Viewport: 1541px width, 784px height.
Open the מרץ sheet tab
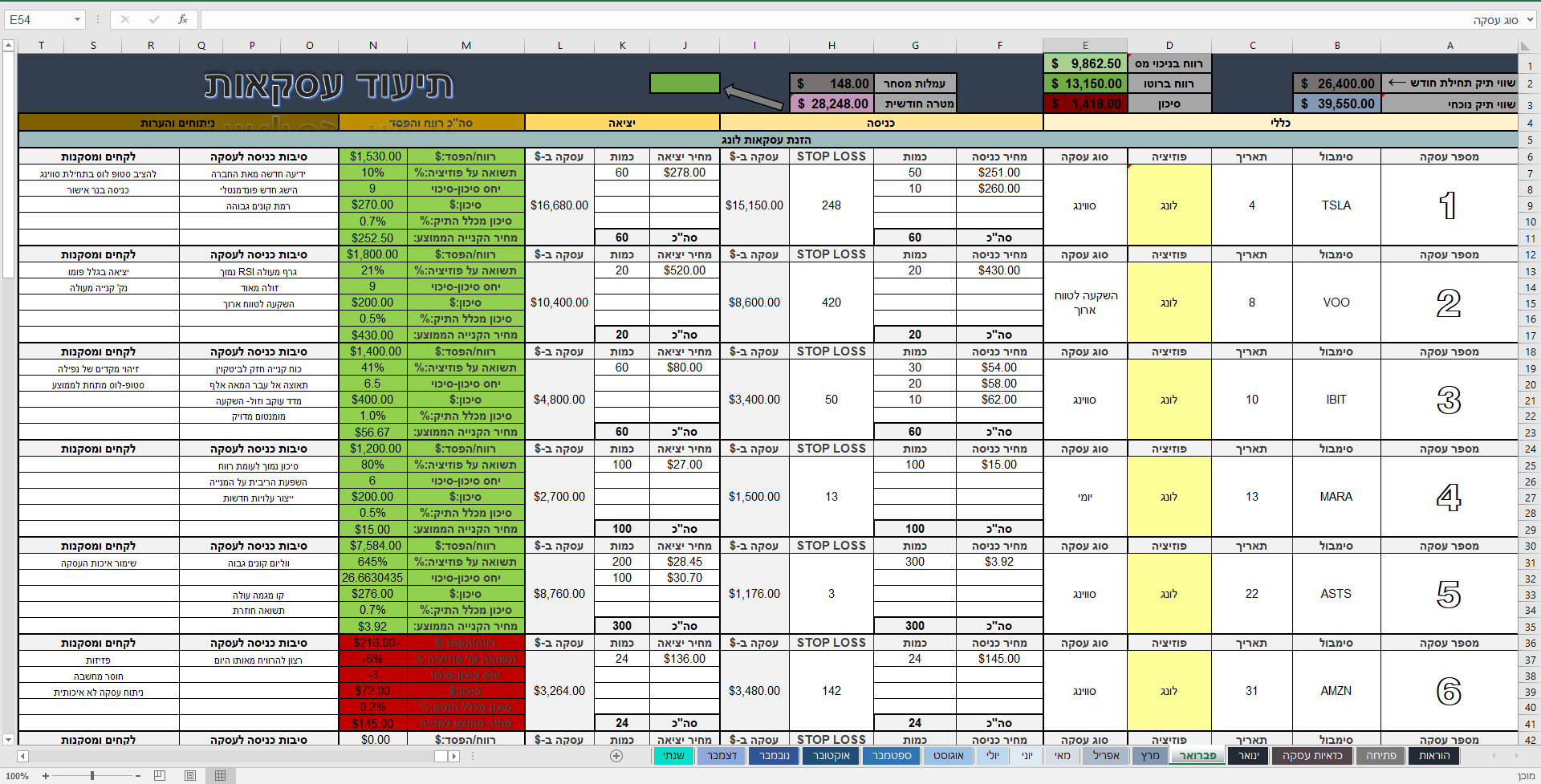click(1150, 756)
